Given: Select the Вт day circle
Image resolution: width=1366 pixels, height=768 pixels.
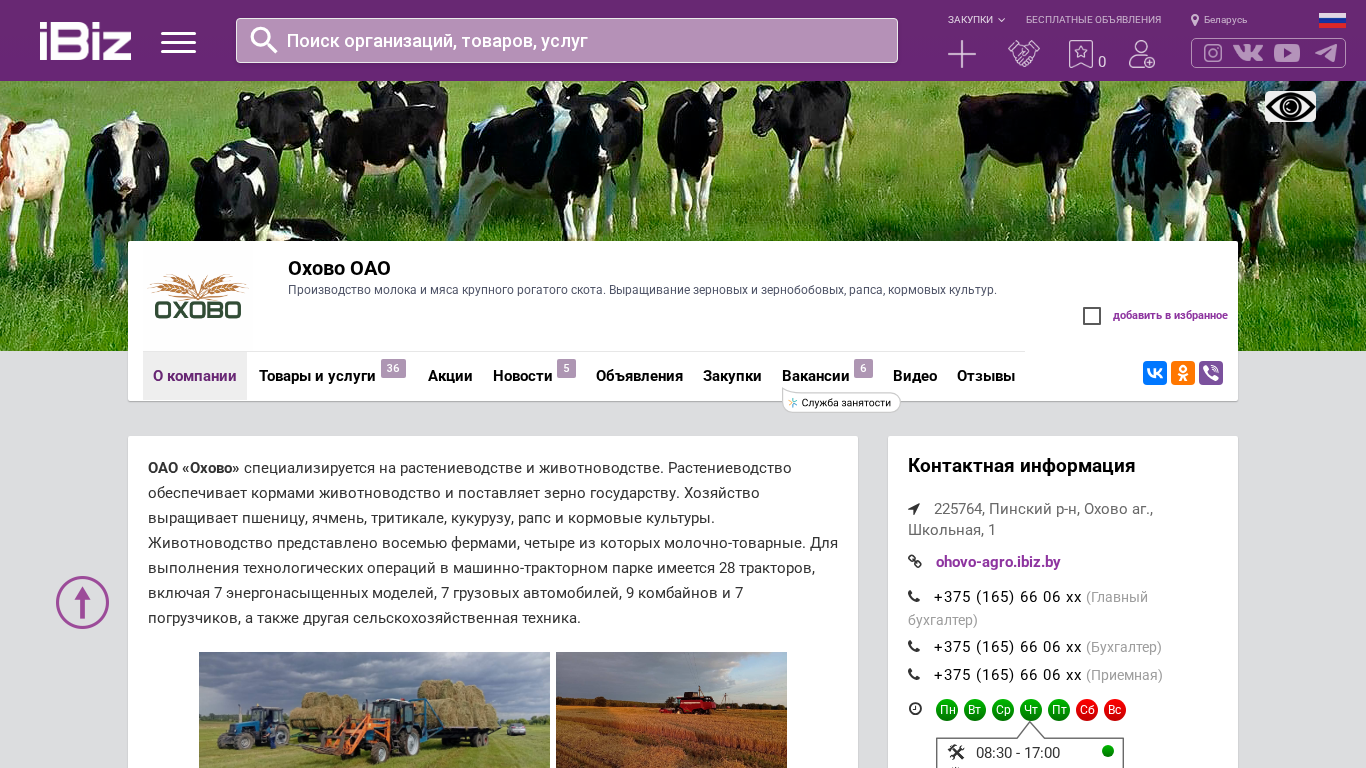Looking at the screenshot, I should (975, 710).
